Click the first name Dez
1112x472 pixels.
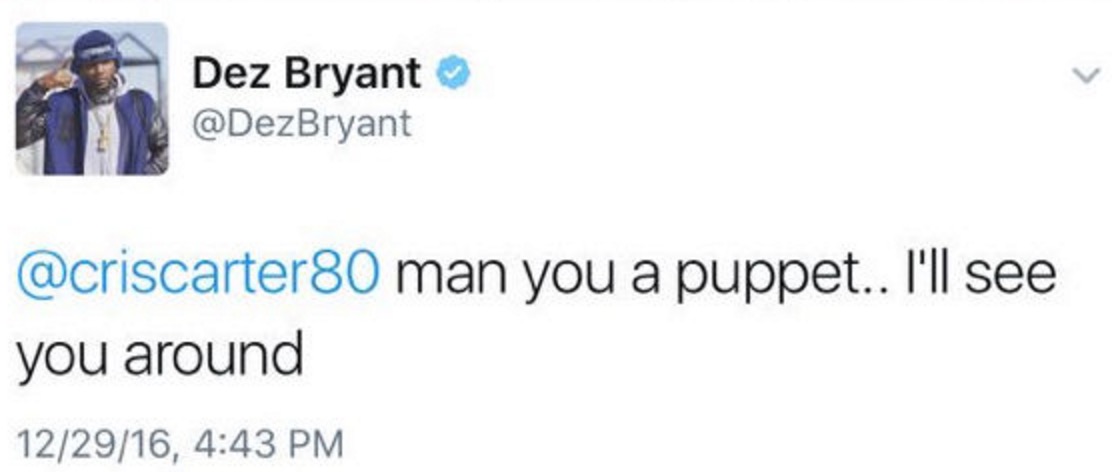(x=226, y=73)
